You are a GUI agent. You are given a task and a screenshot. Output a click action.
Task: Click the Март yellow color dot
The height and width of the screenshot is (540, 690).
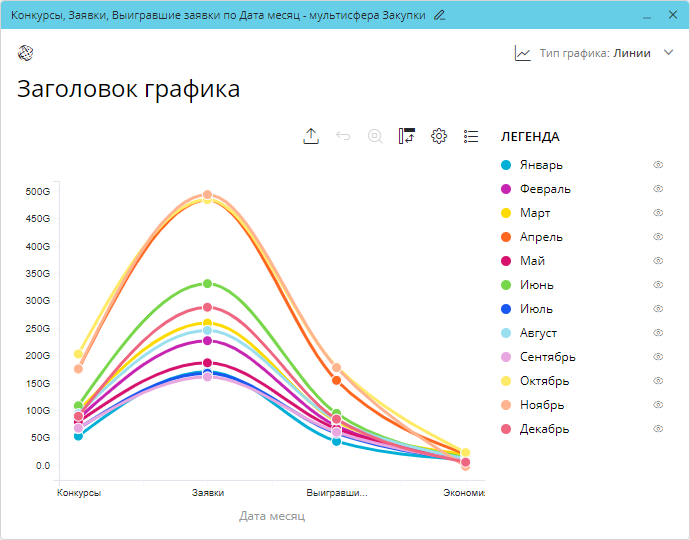click(506, 213)
